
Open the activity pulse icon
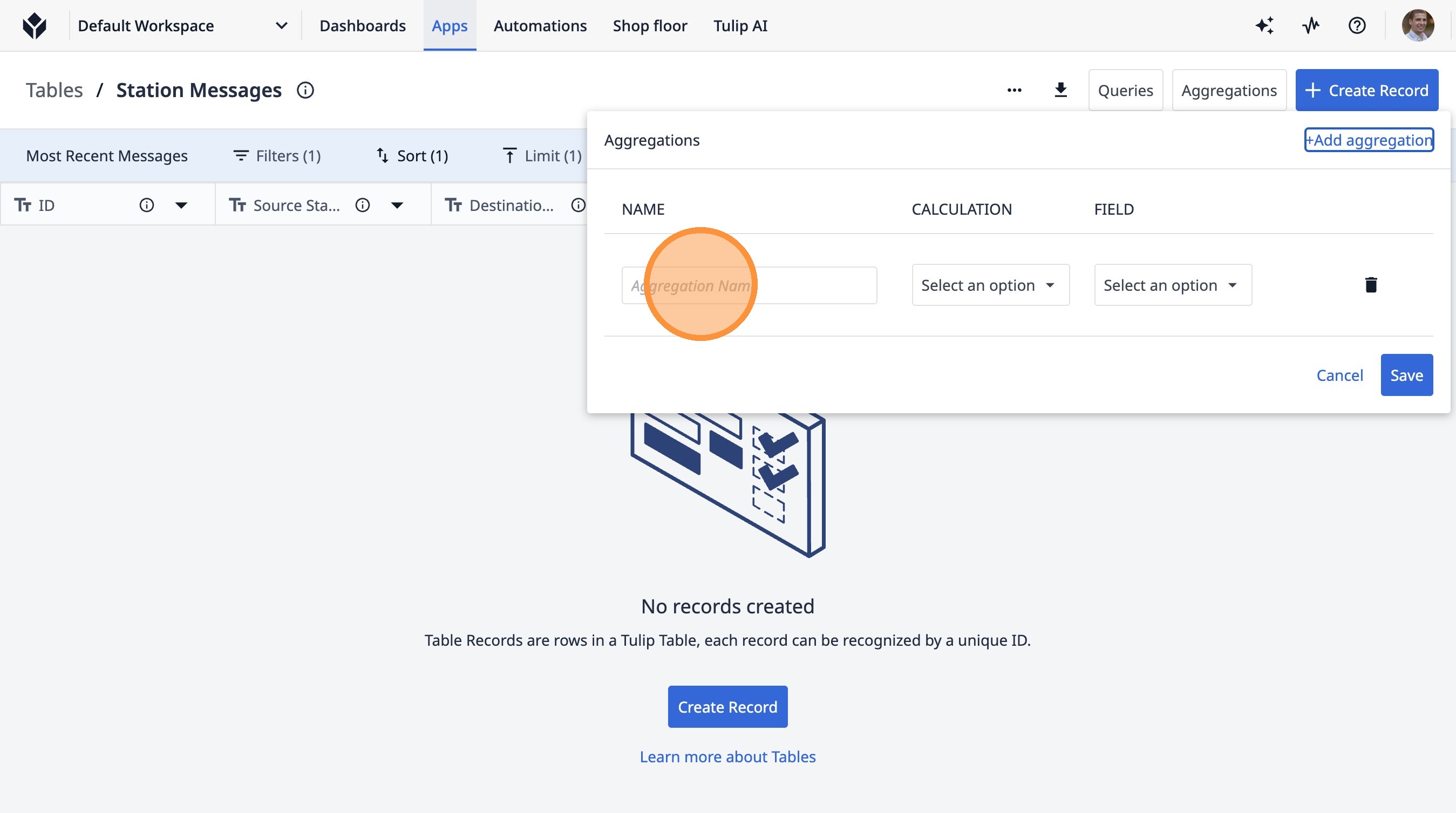(1311, 26)
